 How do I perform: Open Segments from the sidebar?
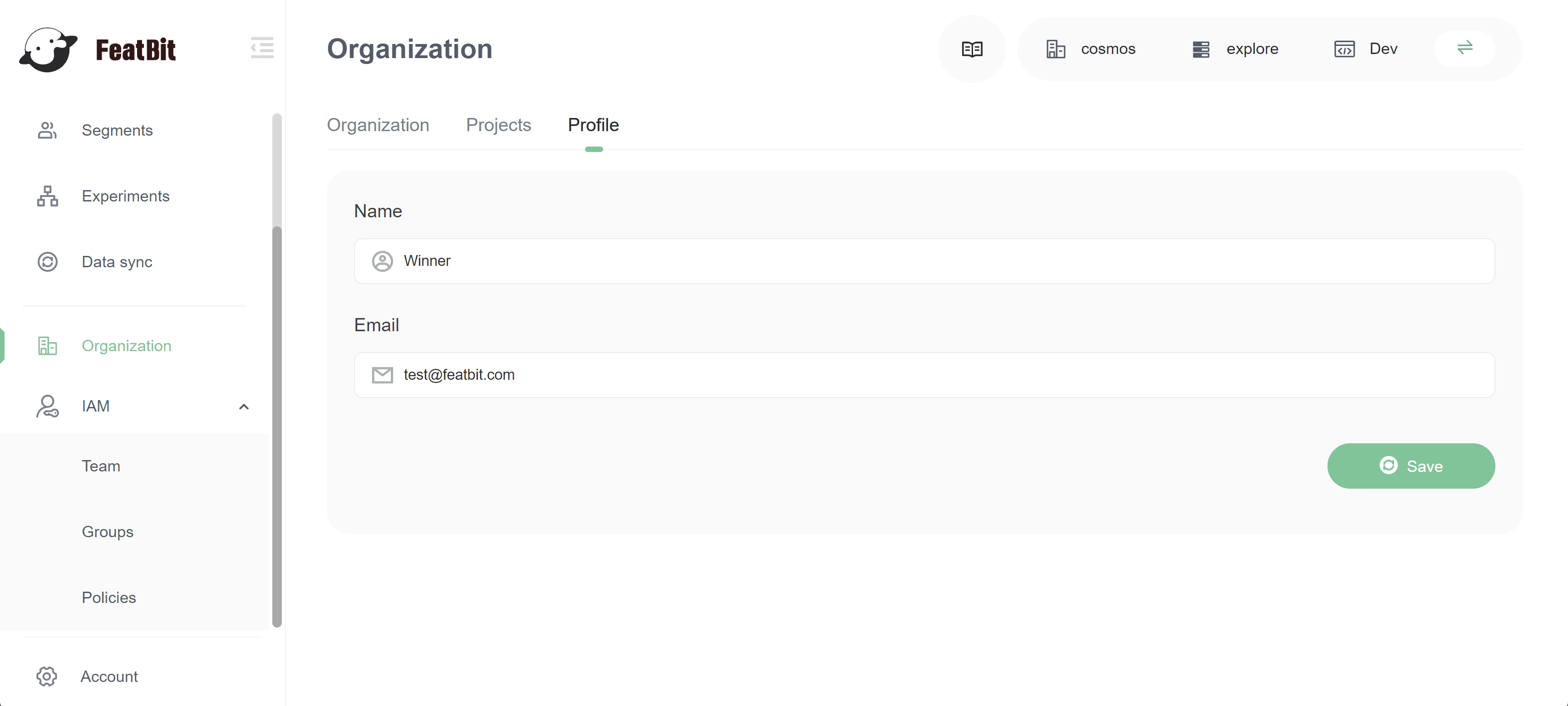coord(117,130)
